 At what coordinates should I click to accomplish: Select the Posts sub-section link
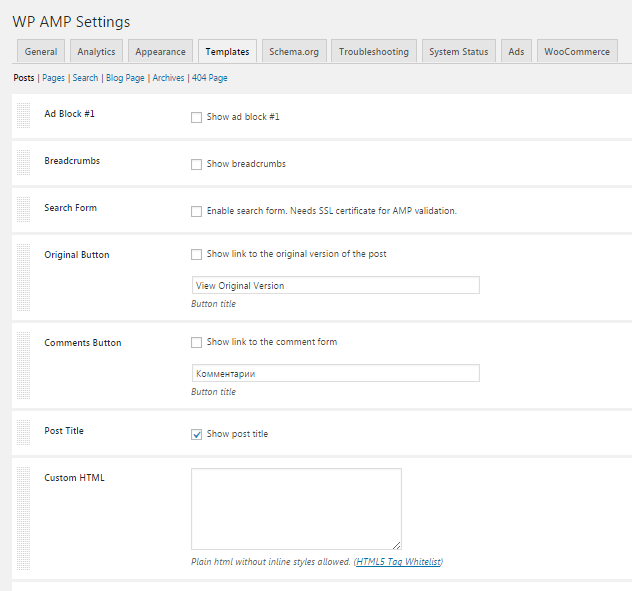[24, 78]
